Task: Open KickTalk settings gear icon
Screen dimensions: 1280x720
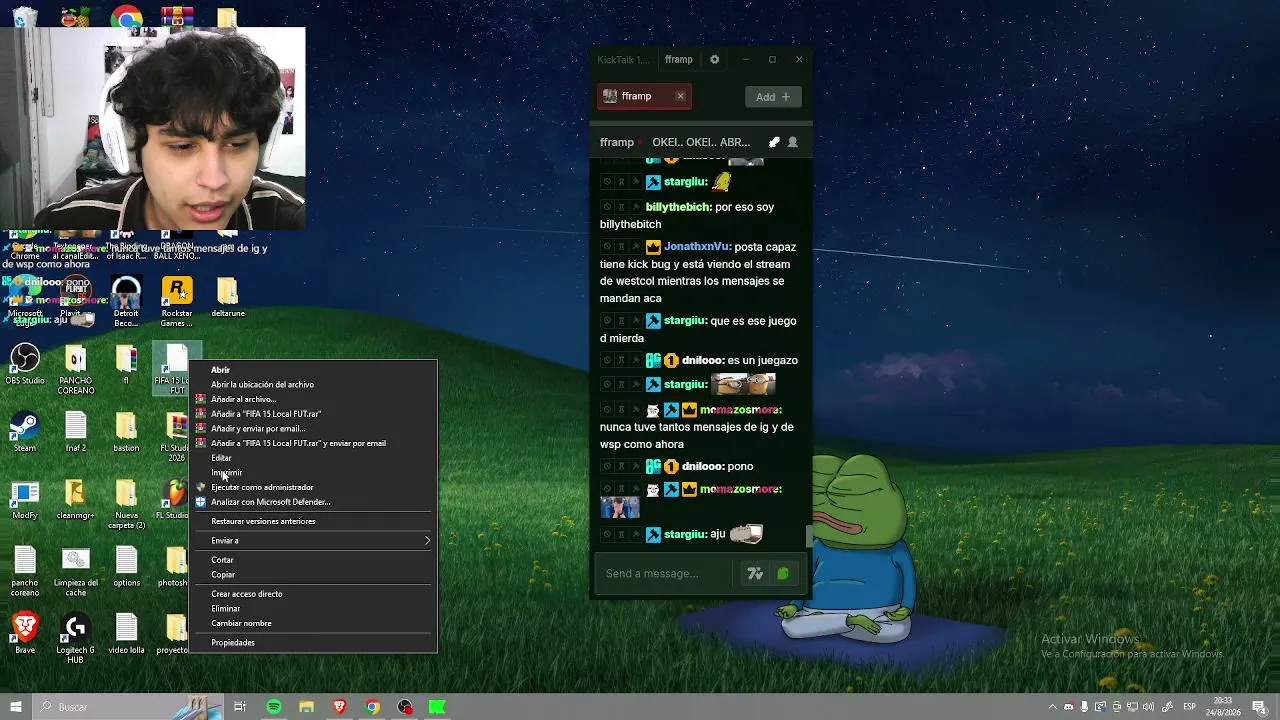Action: coord(714,60)
